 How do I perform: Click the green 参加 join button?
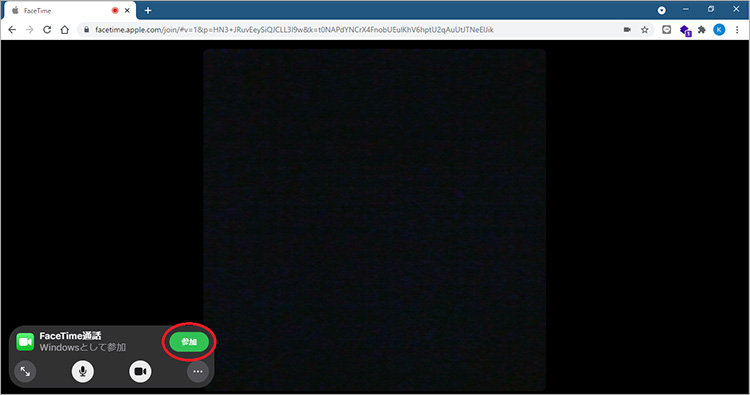coord(189,342)
